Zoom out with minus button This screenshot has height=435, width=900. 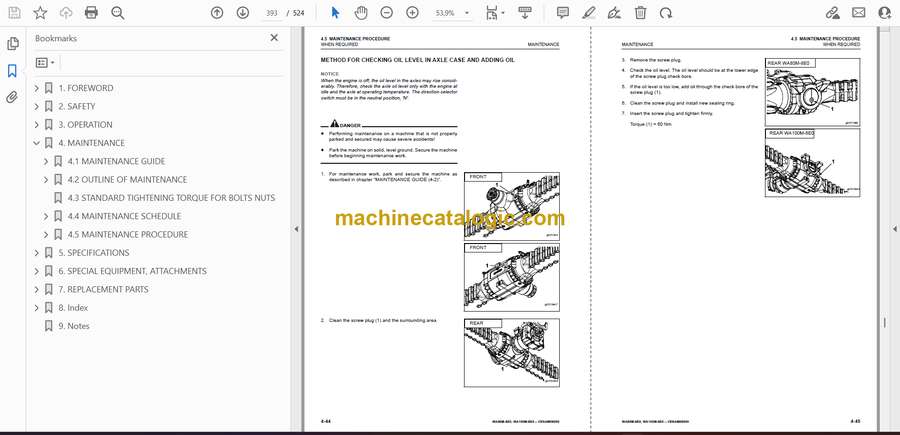pos(387,13)
